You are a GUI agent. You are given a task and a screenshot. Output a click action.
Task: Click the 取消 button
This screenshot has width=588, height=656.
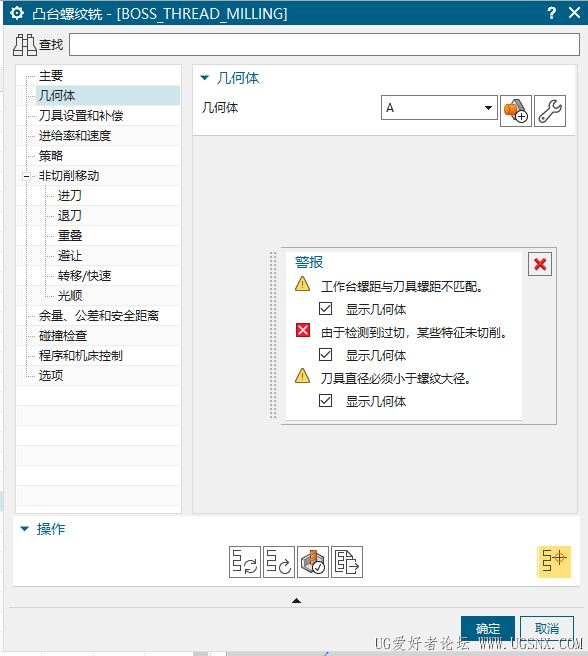tap(547, 628)
